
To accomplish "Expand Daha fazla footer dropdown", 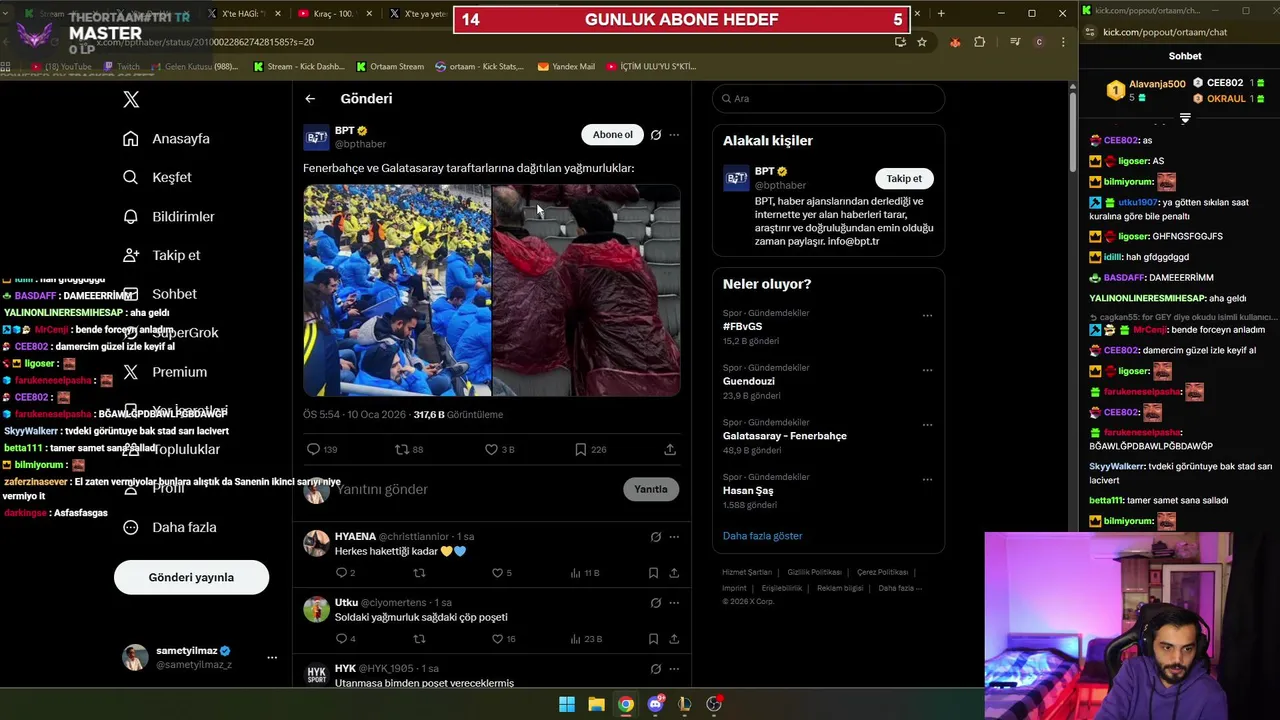I will point(899,588).
